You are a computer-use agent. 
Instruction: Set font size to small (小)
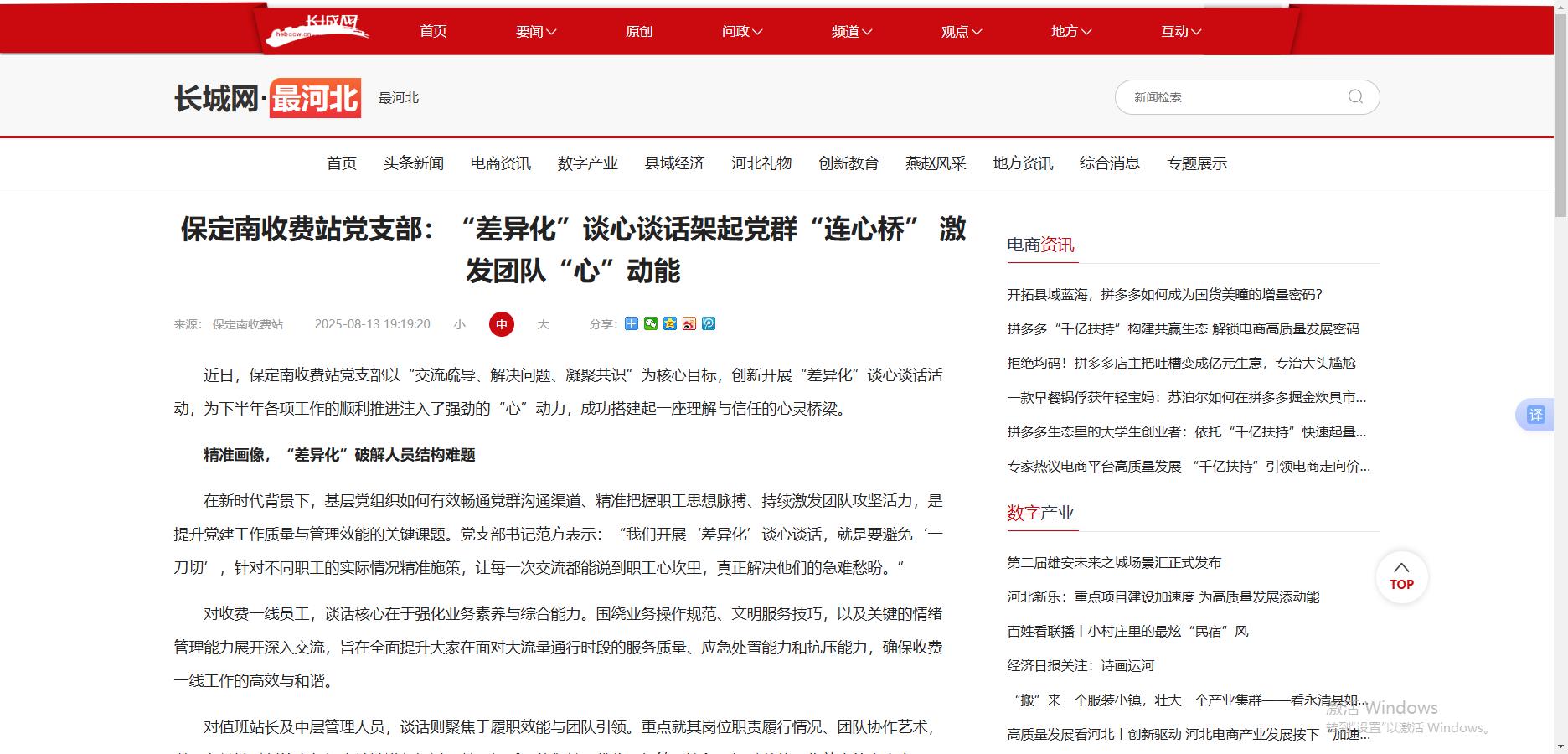pyautogui.click(x=460, y=324)
